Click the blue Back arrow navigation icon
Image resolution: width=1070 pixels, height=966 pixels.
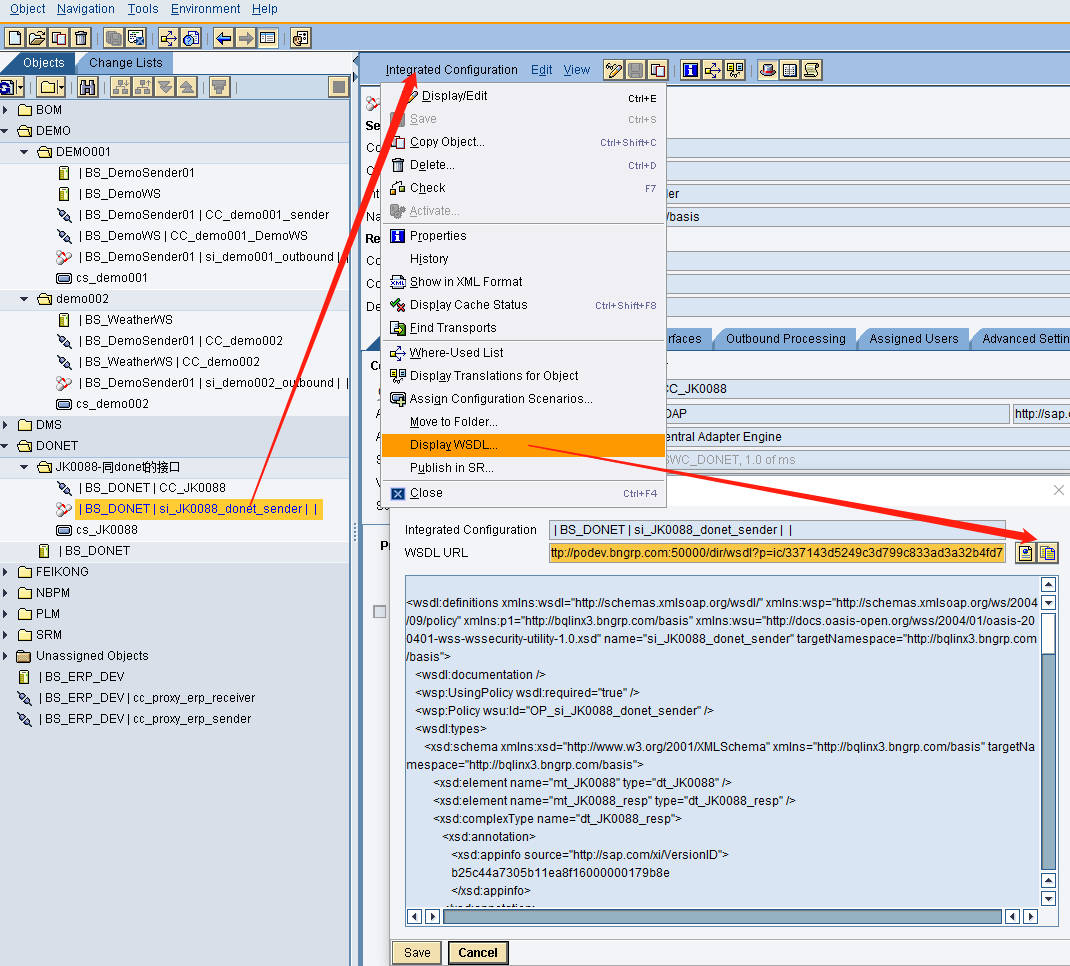222,37
